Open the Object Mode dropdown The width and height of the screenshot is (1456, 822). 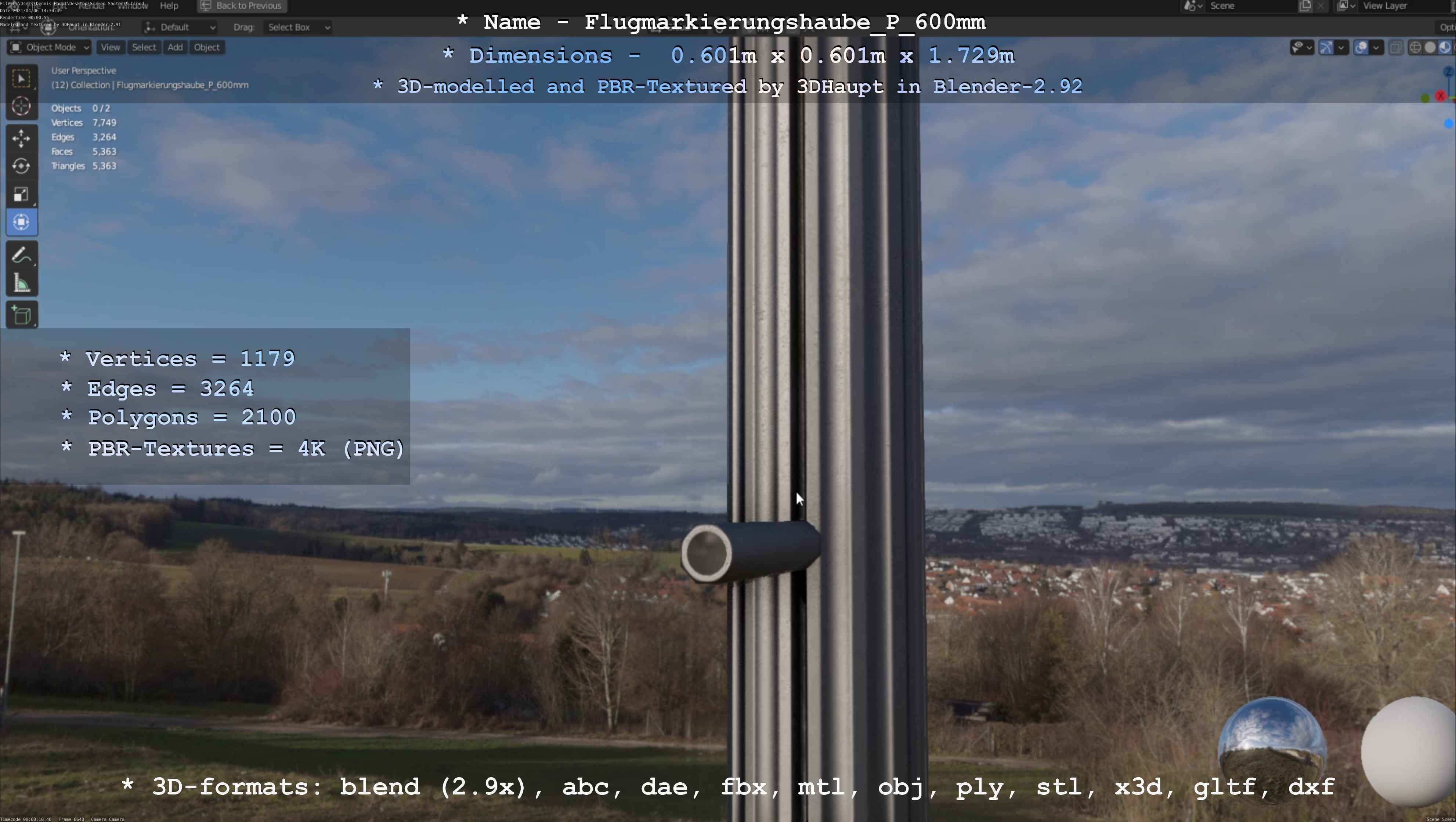50,47
